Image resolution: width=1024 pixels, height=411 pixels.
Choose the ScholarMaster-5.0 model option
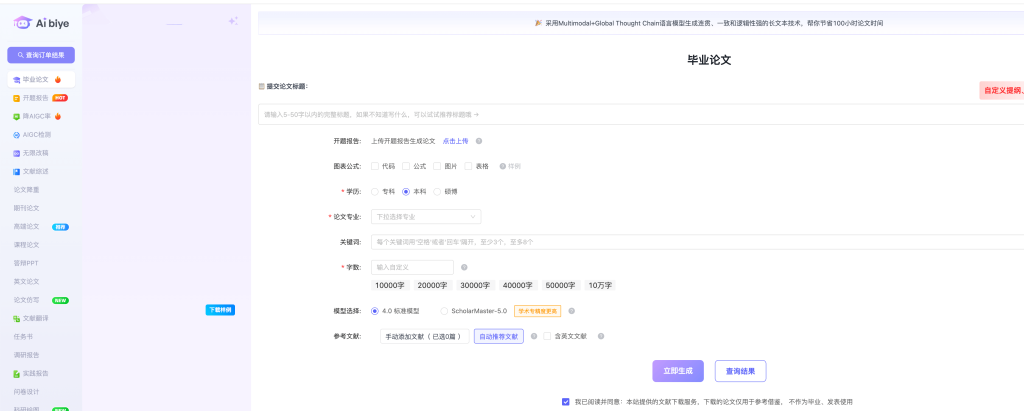click(444, 311)
